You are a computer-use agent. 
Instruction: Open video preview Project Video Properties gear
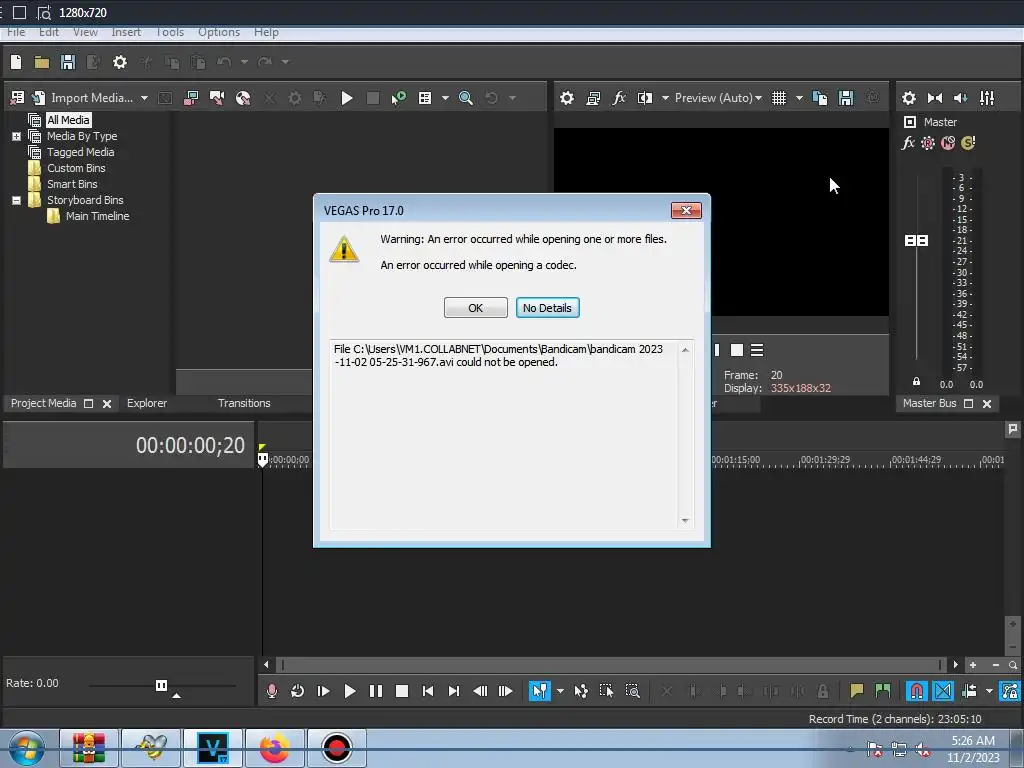567,98
